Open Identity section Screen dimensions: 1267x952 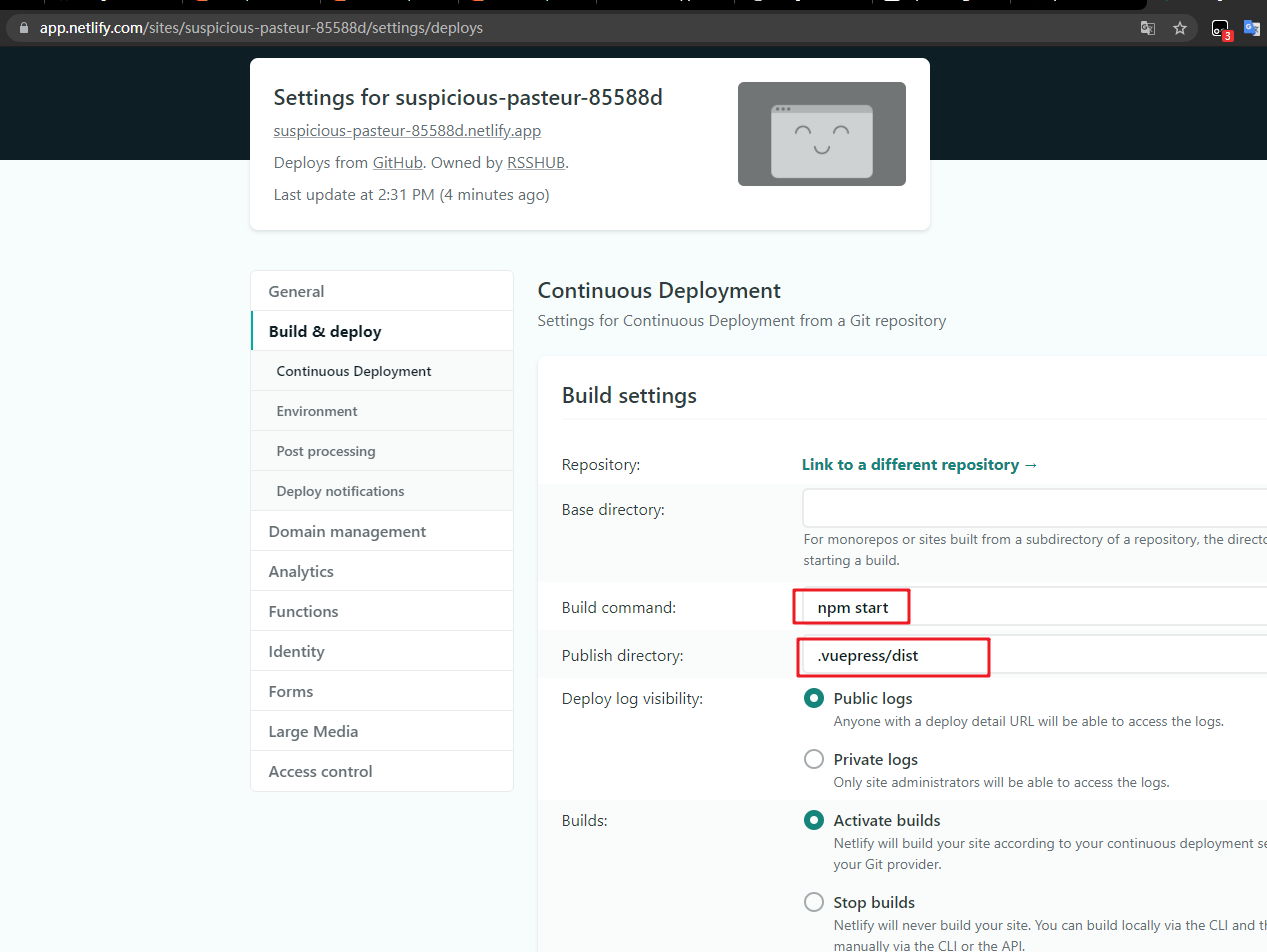click(x=382, y=651)
